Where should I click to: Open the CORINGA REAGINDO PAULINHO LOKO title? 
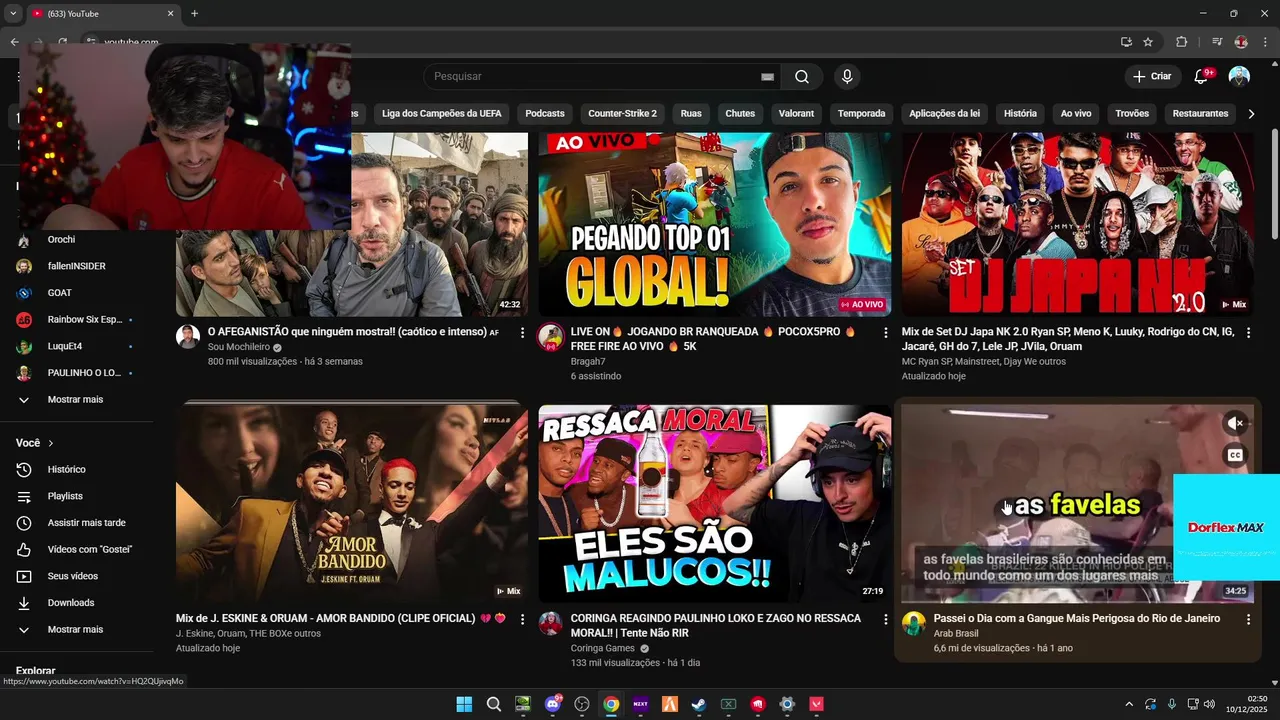tap(715, 626)
